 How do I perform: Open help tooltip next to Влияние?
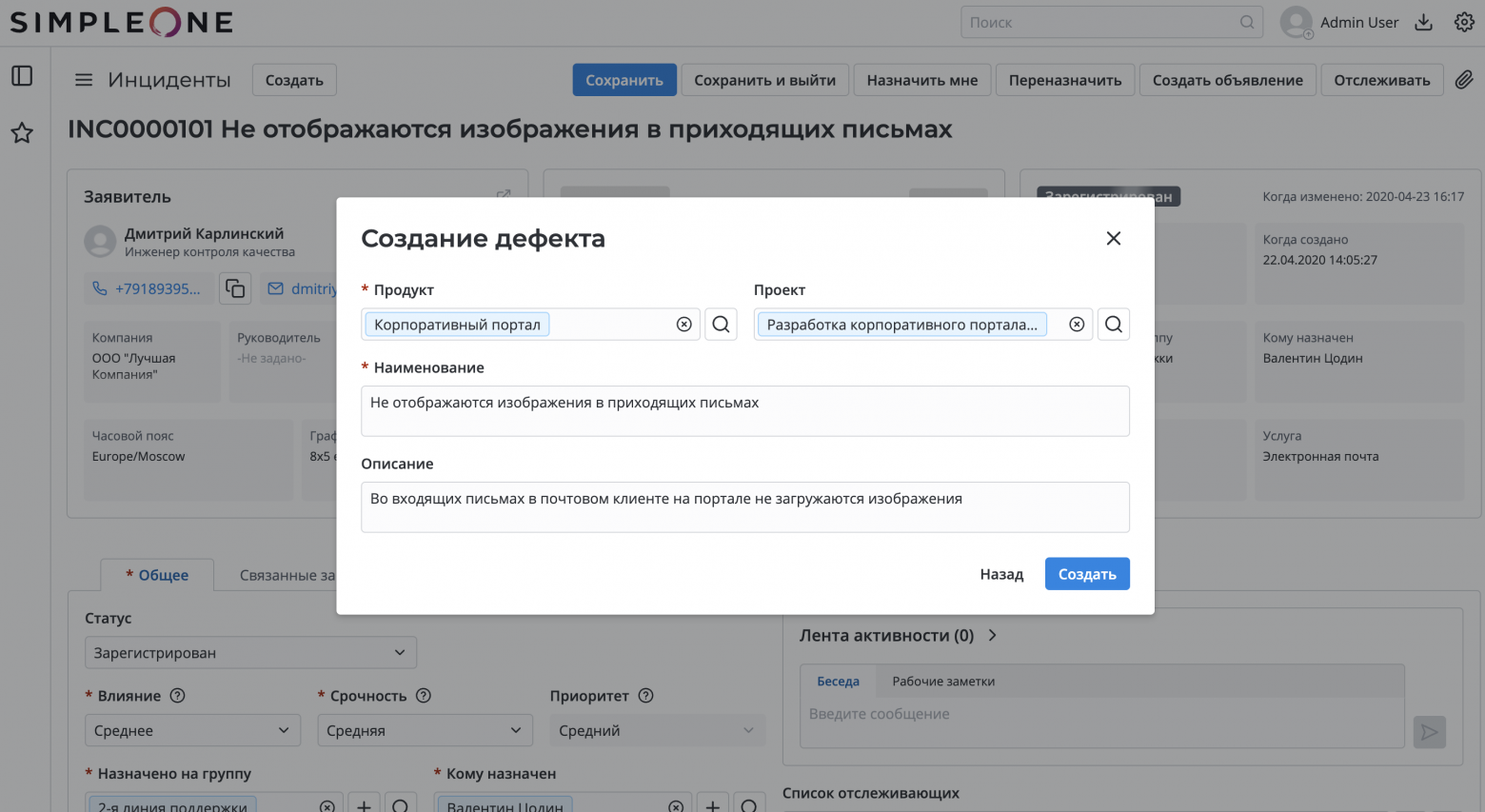(177, 695)
